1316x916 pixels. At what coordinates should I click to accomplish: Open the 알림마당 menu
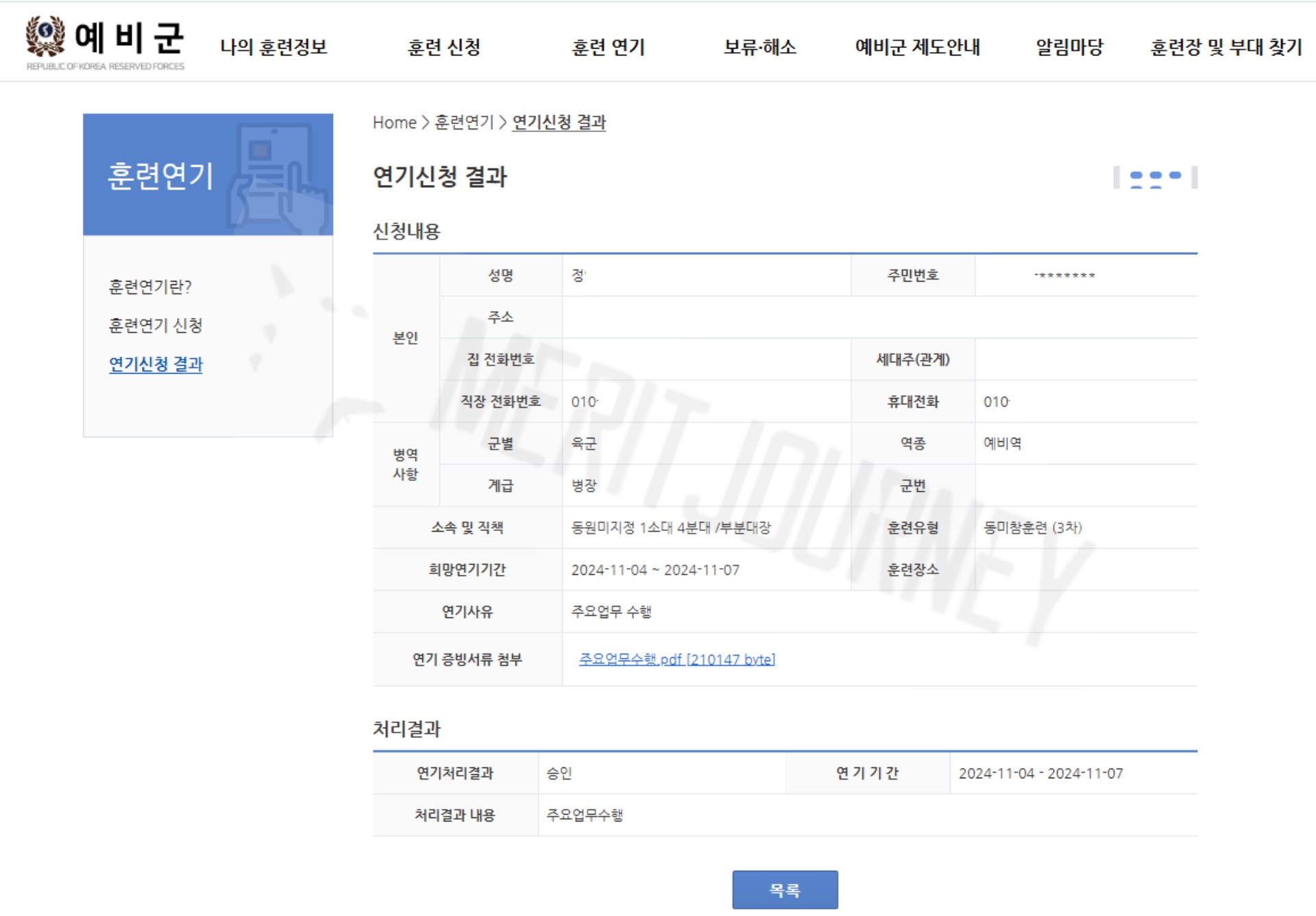point(1069,47)
